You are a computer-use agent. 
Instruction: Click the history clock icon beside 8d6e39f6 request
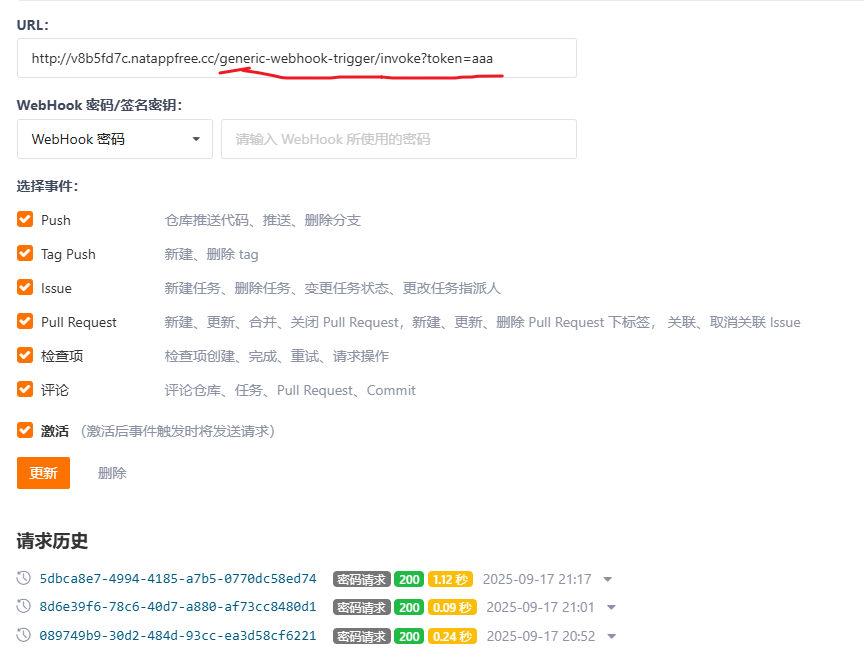pyautogui.click(x=23, y=606)
